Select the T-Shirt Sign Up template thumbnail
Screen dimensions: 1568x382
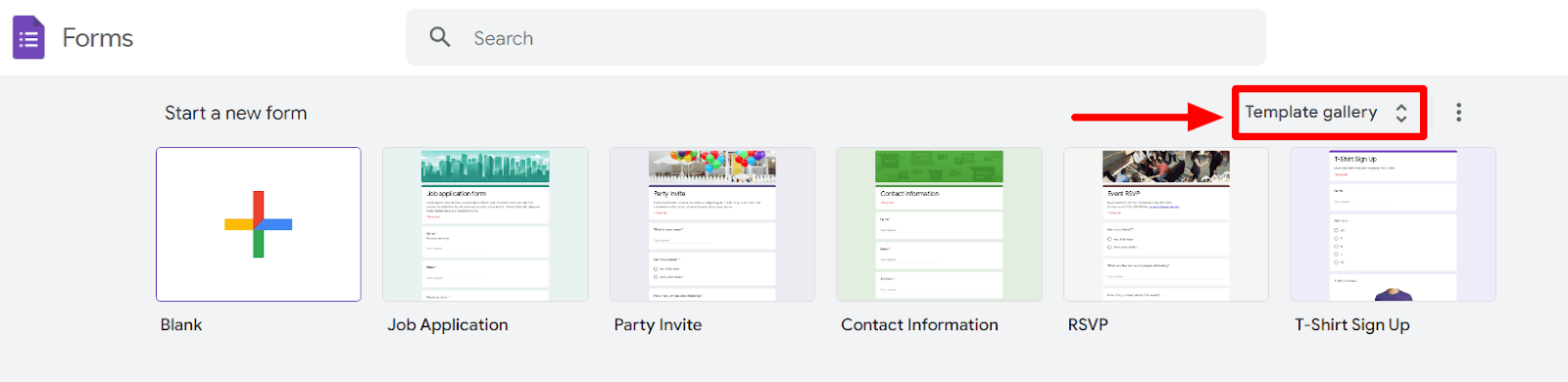click(x=1393, y=224)
